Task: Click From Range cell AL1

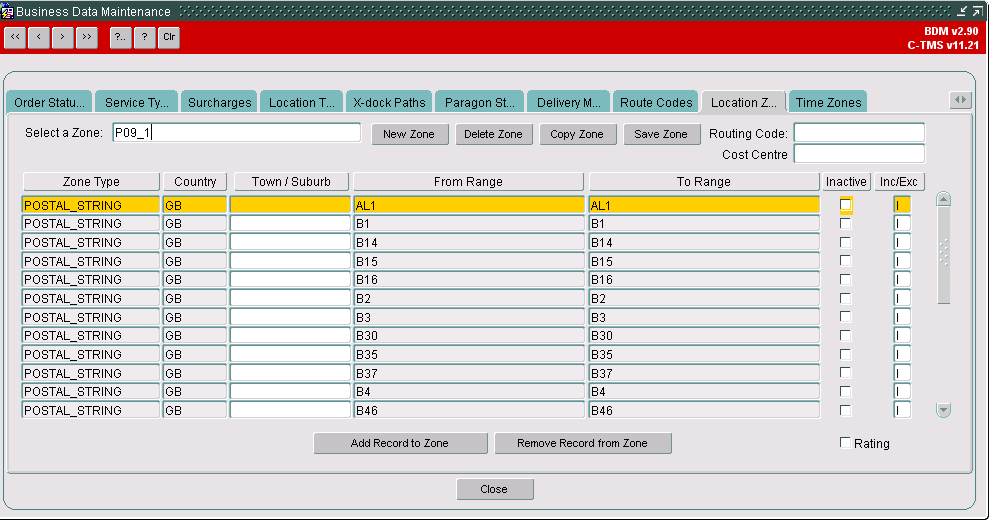Action: (x=469, y=205)
